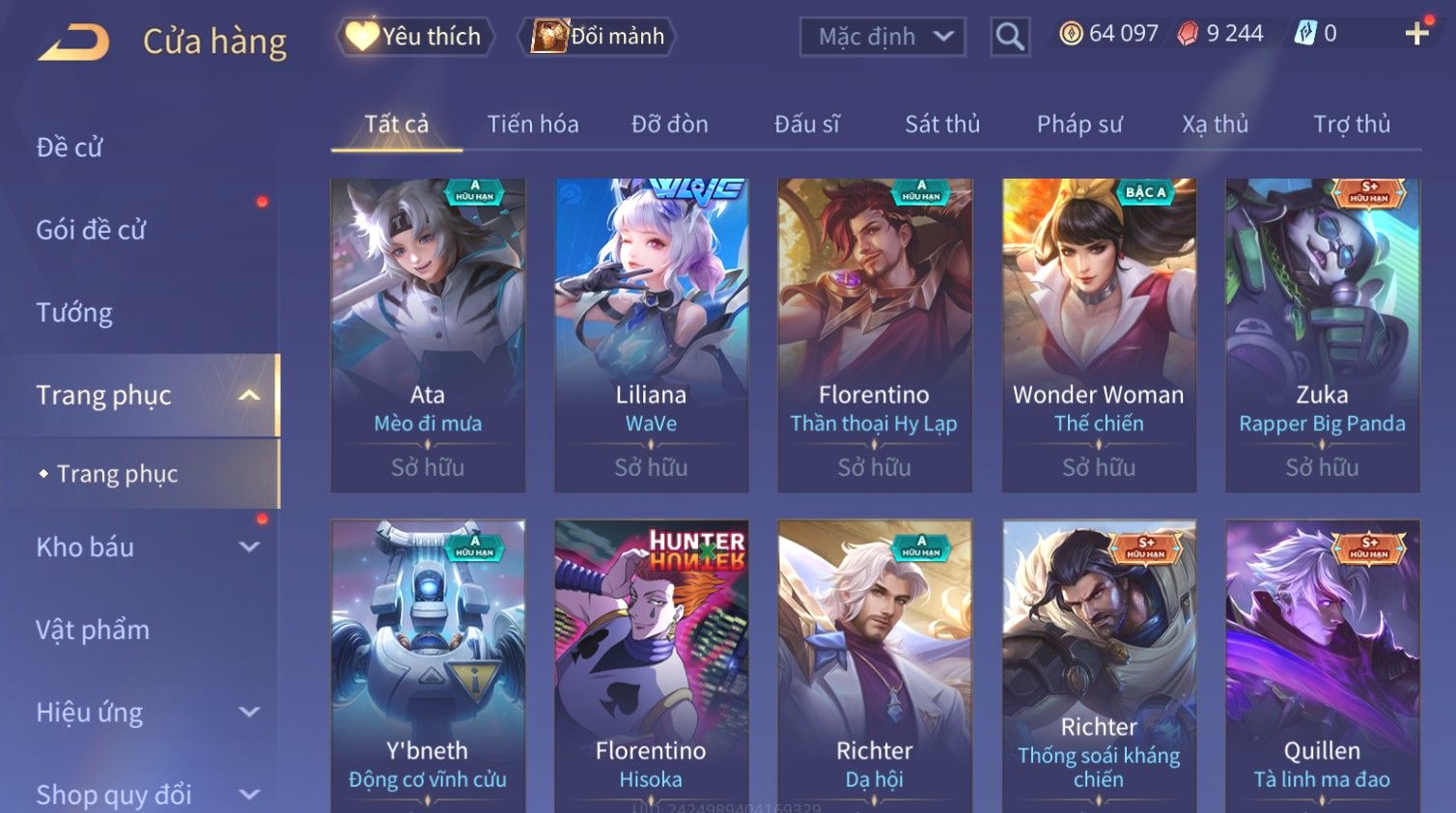The image size is (1456, 813).
Task: Switch to the Sát thủ tab
Action: (x=942, y=125)
